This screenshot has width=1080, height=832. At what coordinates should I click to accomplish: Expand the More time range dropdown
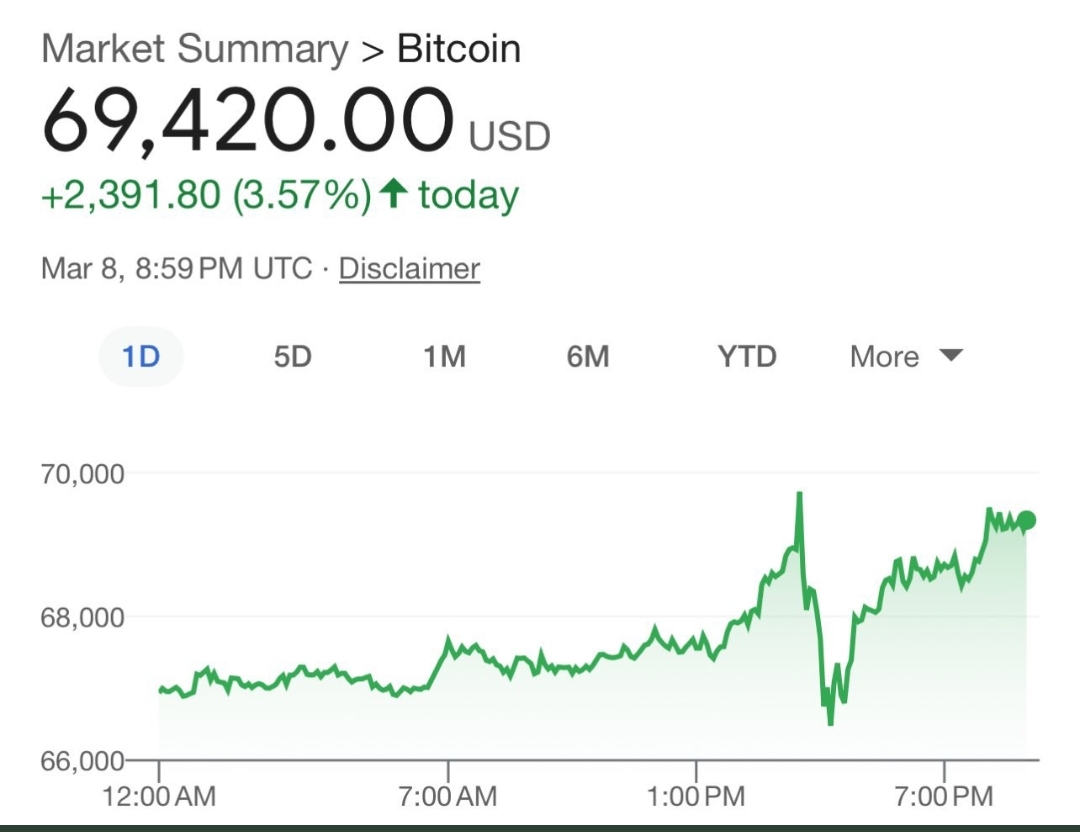[905, 357]
